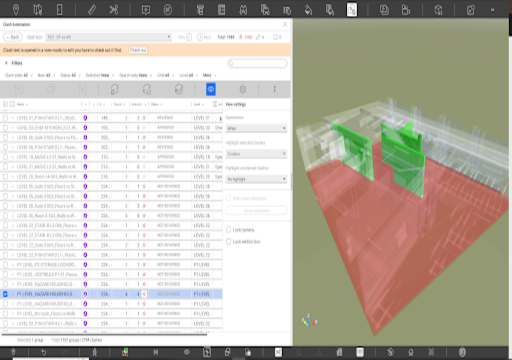
Task: Click the third round icon before the eye
Action: 179,89
